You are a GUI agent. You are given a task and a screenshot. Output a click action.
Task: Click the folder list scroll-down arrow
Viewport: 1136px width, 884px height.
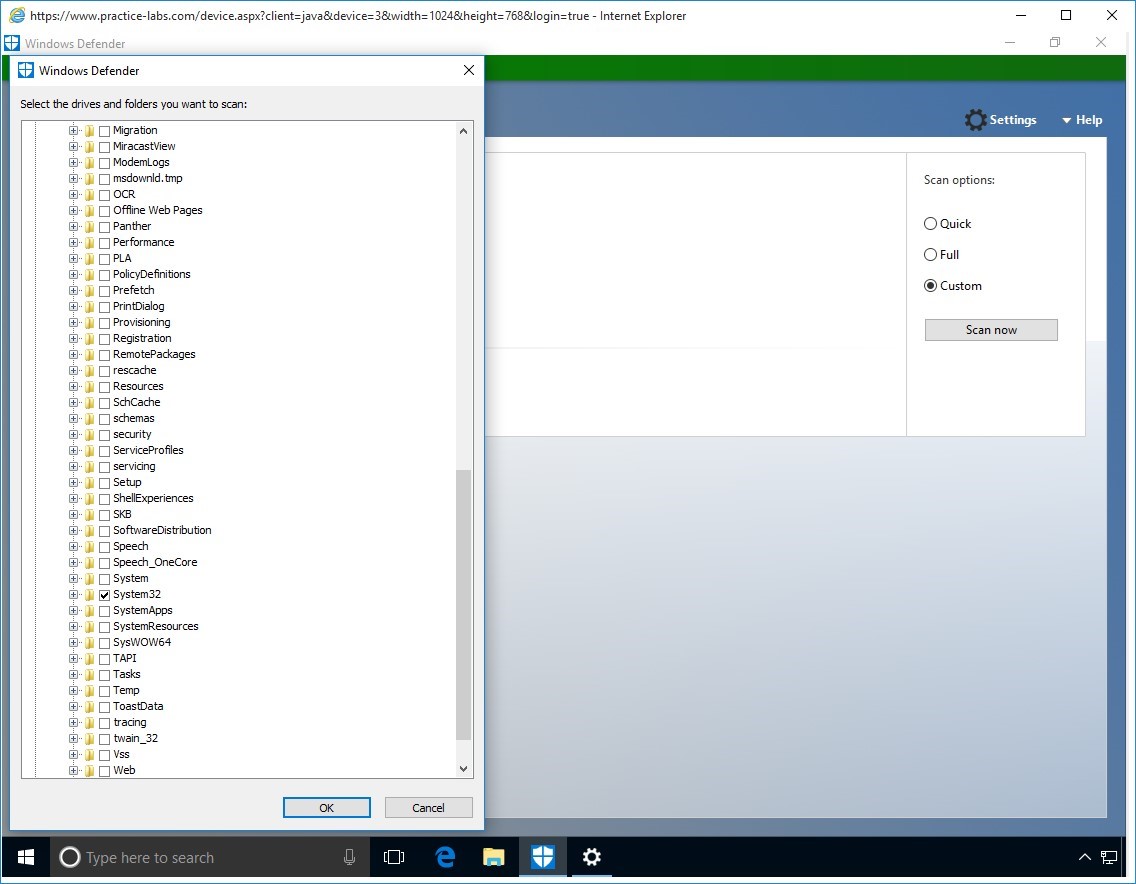[463, 769]
